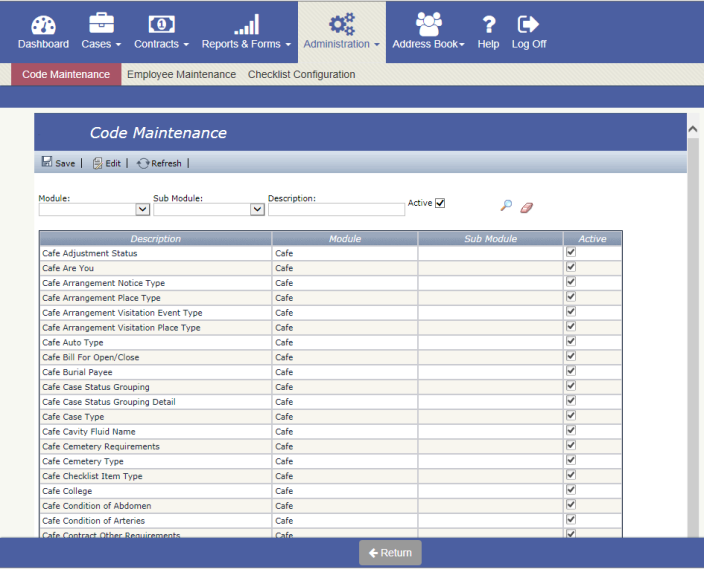Image resolution: width=704 pixels, height=569 pixels.
Task: Click the Contracts money icon
Action: [x=162, y=24]
